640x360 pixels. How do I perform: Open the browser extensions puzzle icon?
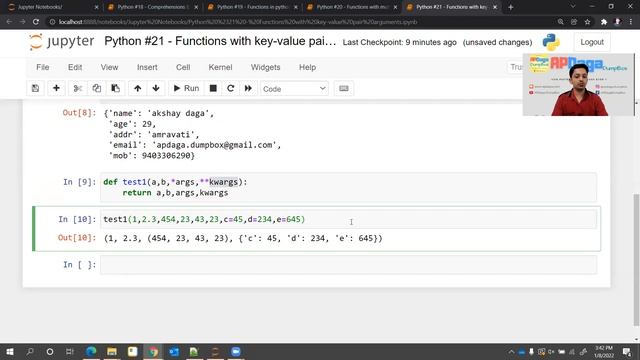click(x=604, y=22)
